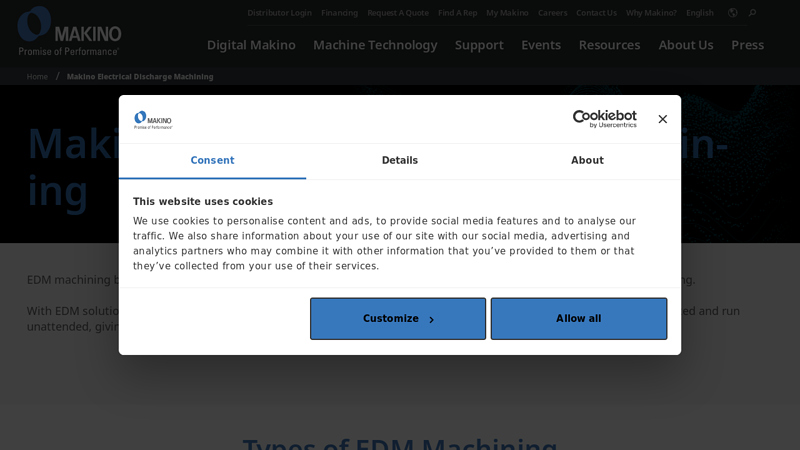Viewport: 800px width, 450px height.
Task: Open the Digital Makino menu
Action: coord(251,45)
